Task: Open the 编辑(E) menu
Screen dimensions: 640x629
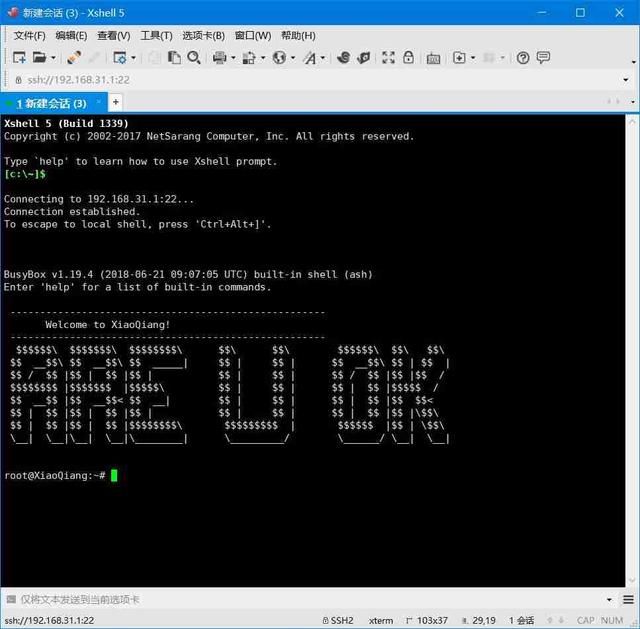Action: [x=71, y=36]
